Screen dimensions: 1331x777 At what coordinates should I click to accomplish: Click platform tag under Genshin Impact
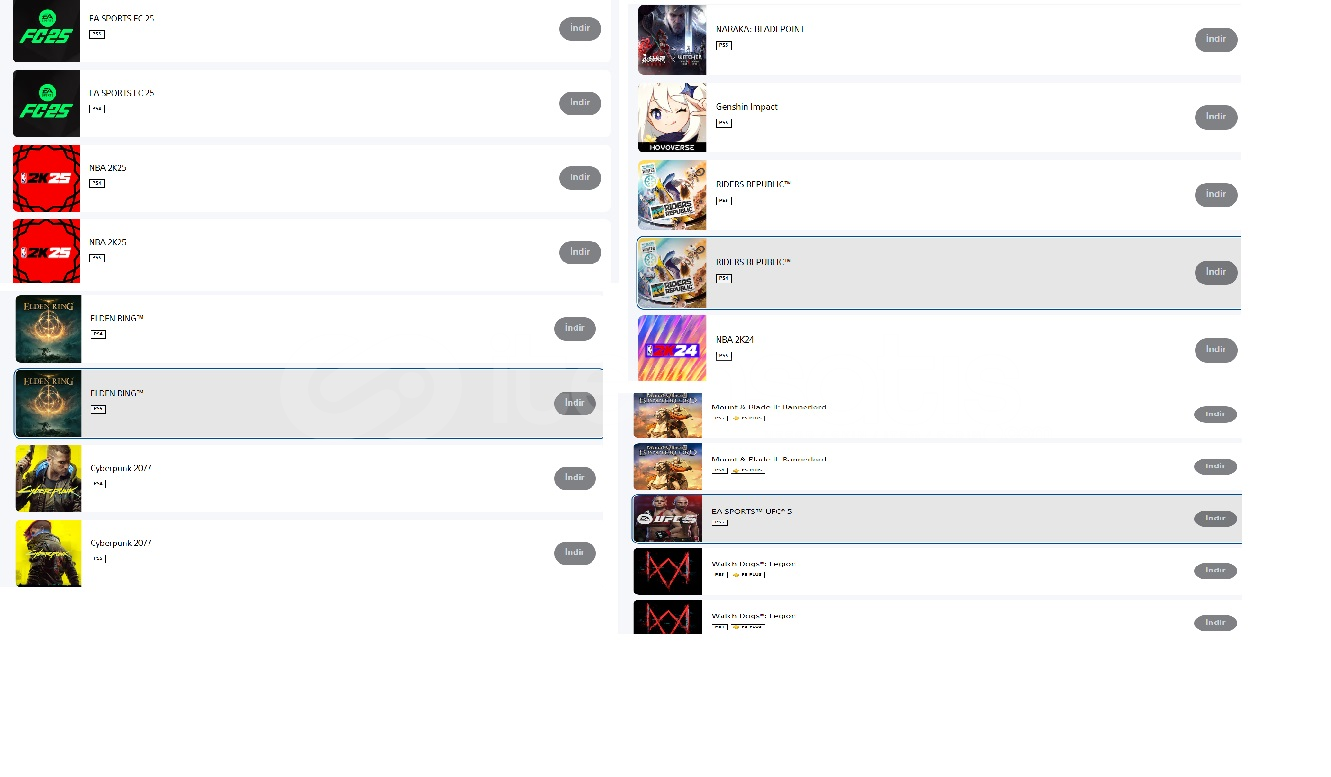tap(724, 124)
